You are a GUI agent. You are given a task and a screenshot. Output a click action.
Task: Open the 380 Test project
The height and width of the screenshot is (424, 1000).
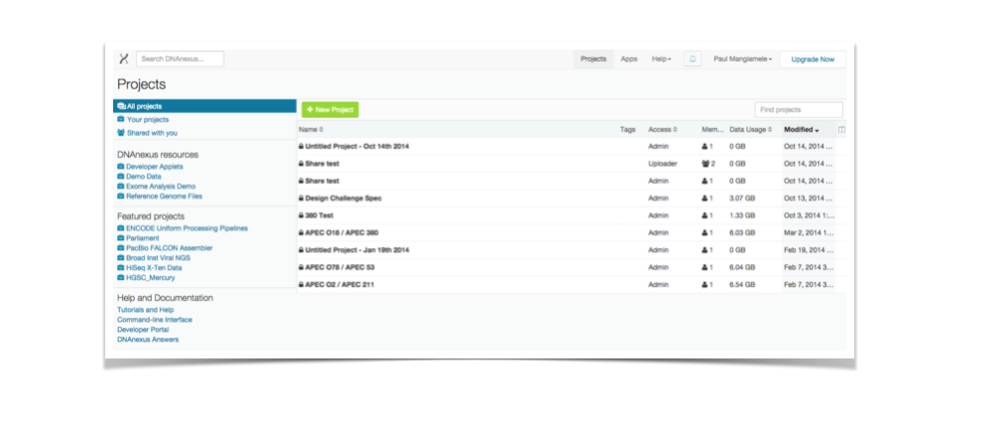pos(320,216)
